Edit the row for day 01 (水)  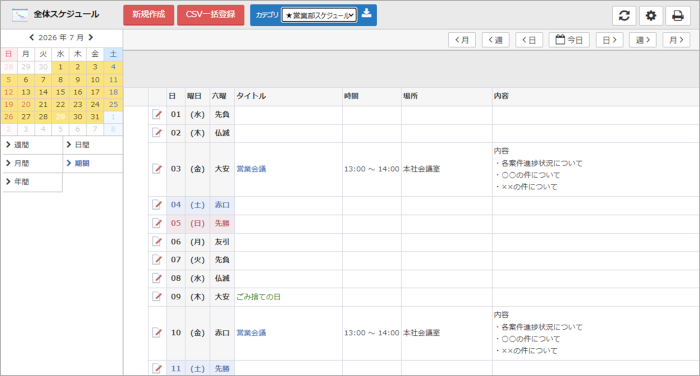coord(157,114)
